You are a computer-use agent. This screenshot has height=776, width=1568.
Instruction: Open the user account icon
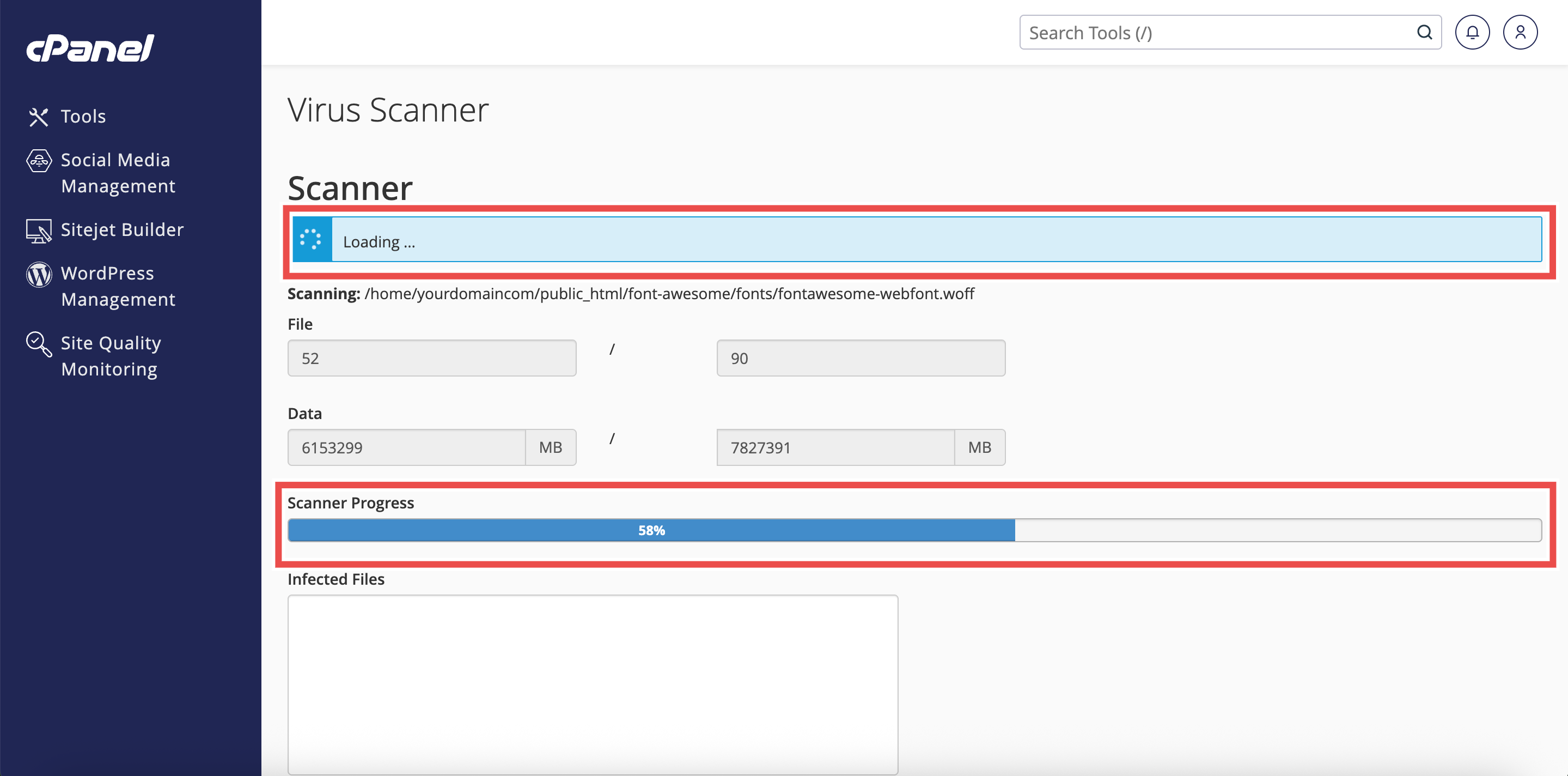1520,32
